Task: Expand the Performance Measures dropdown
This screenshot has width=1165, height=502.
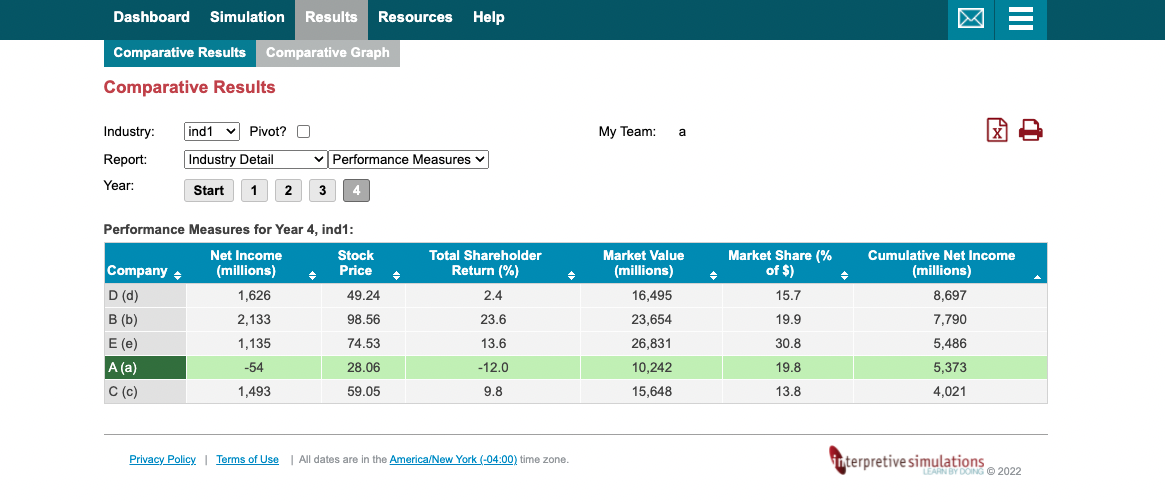Action: (408, 160)
